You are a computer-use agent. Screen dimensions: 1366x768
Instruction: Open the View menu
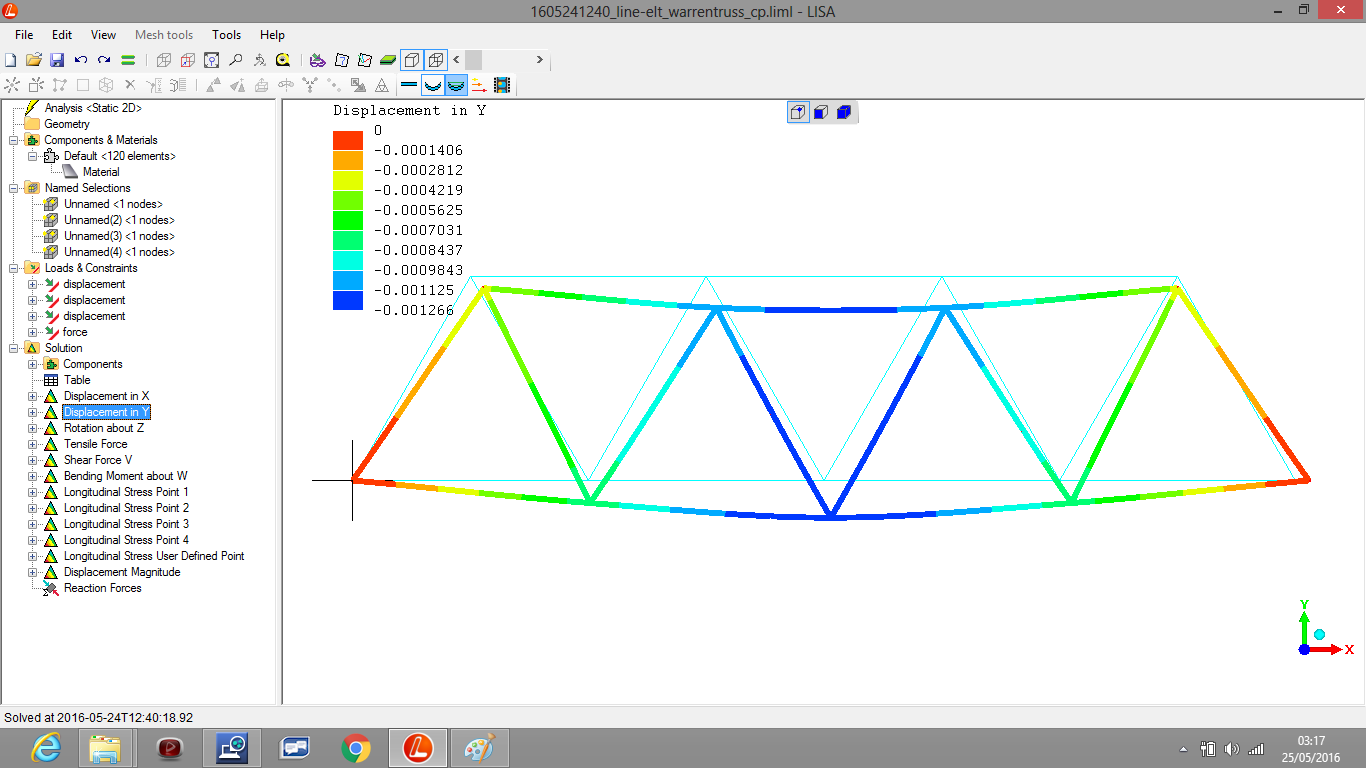tap(103, 35)
